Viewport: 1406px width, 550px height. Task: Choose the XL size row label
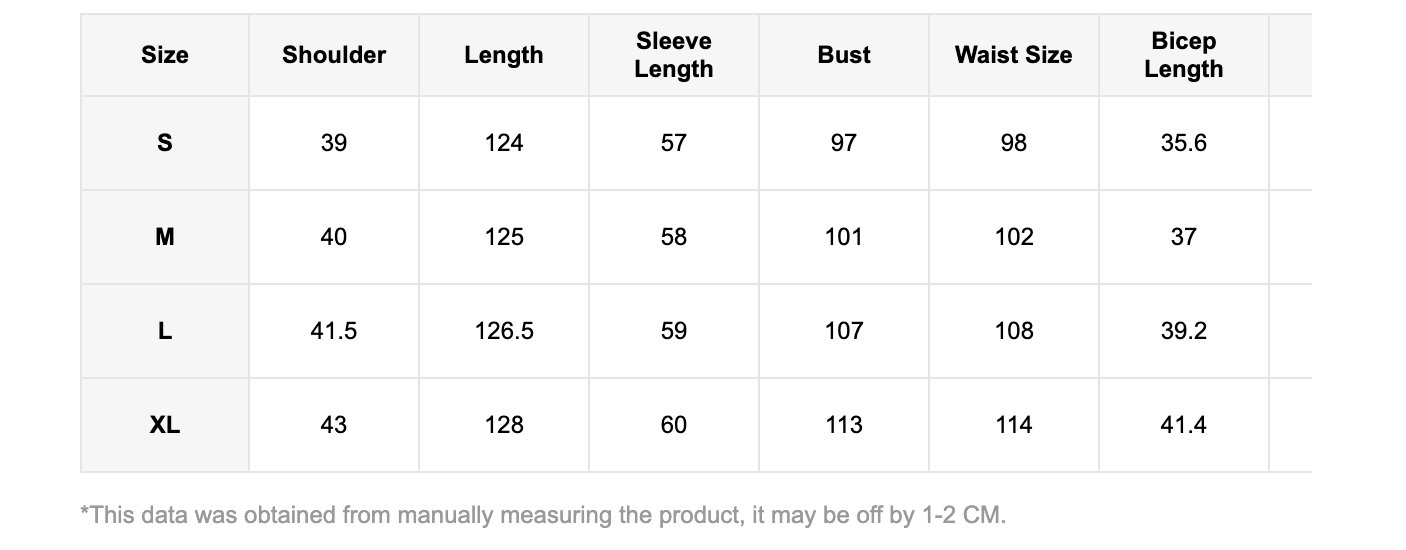pos(165,425)
